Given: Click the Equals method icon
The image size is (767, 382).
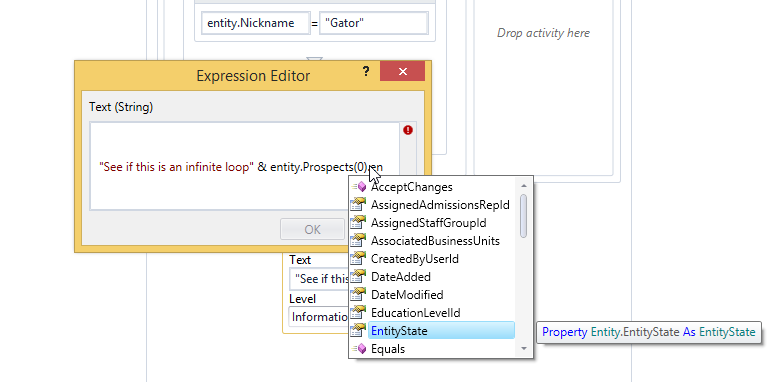Looking at the screenshot, I should [359, 349].
